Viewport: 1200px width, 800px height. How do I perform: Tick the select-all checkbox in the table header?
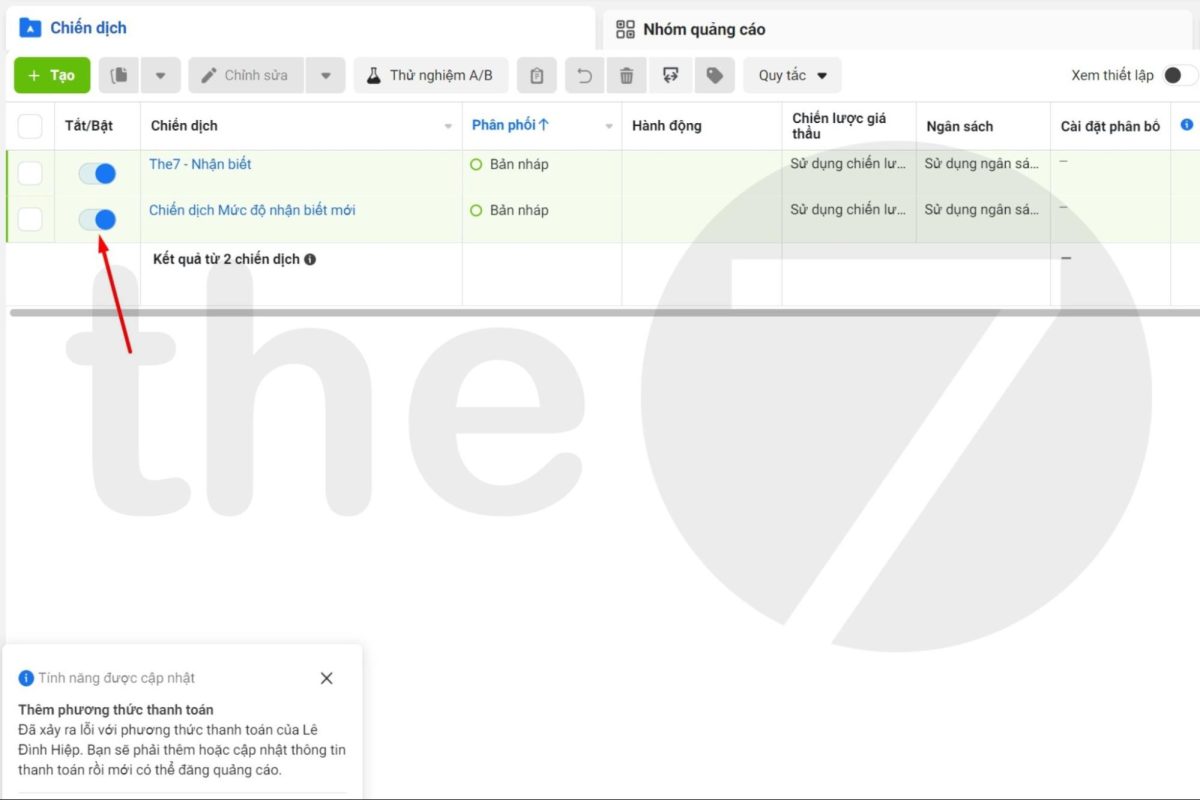coord(30,126)
